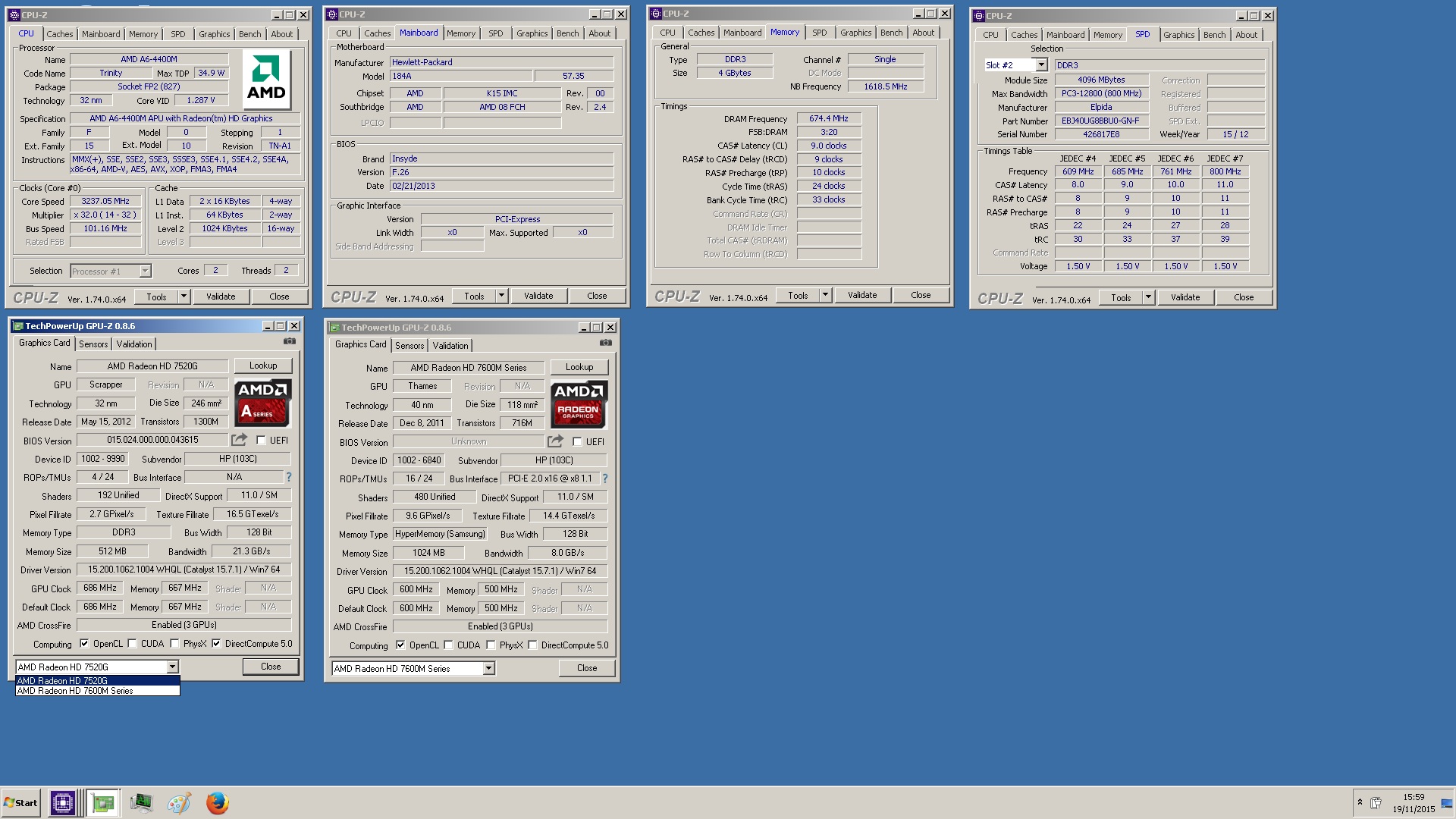Click Tools button in CPU-Z SPD window

pos(1121,297)
